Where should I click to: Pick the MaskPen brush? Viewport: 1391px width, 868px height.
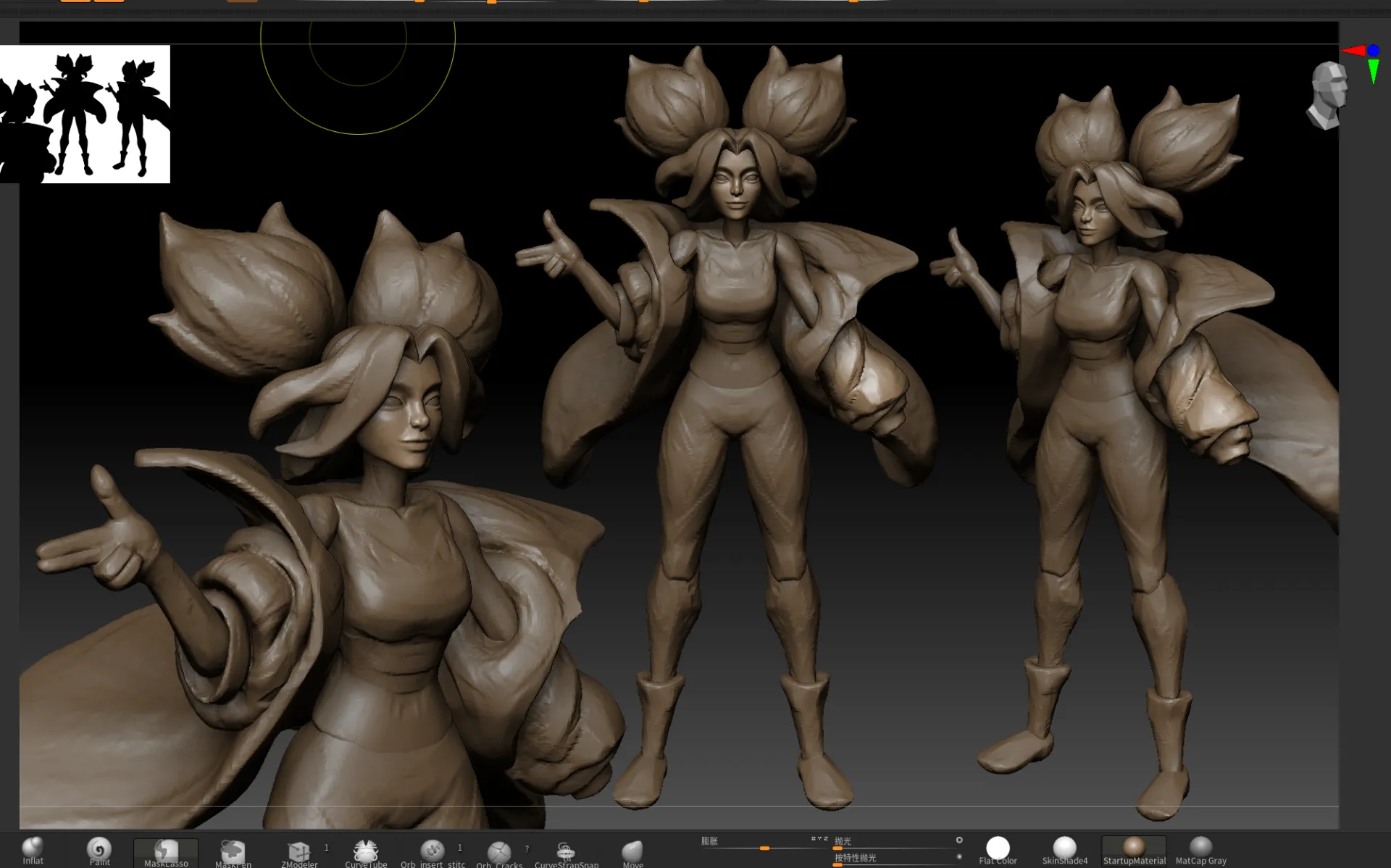point(233,851)
